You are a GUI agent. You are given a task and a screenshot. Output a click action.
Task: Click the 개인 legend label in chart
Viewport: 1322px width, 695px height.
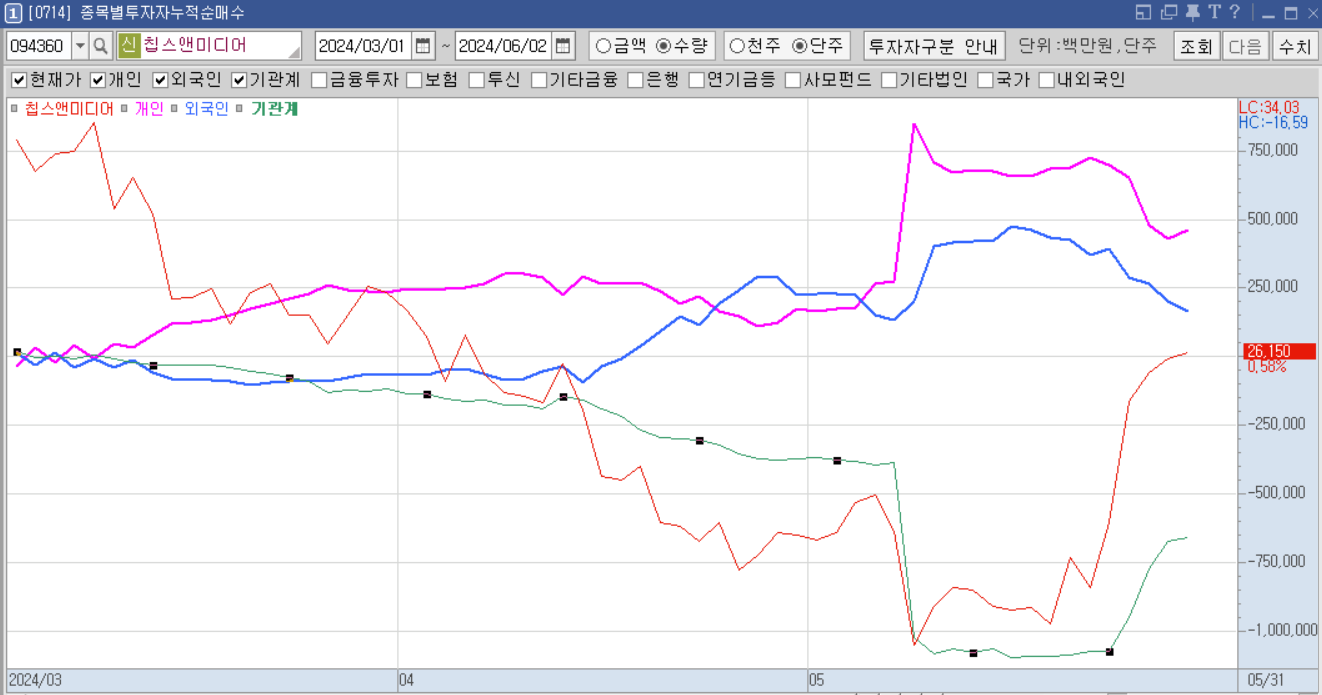click(149, 109)
